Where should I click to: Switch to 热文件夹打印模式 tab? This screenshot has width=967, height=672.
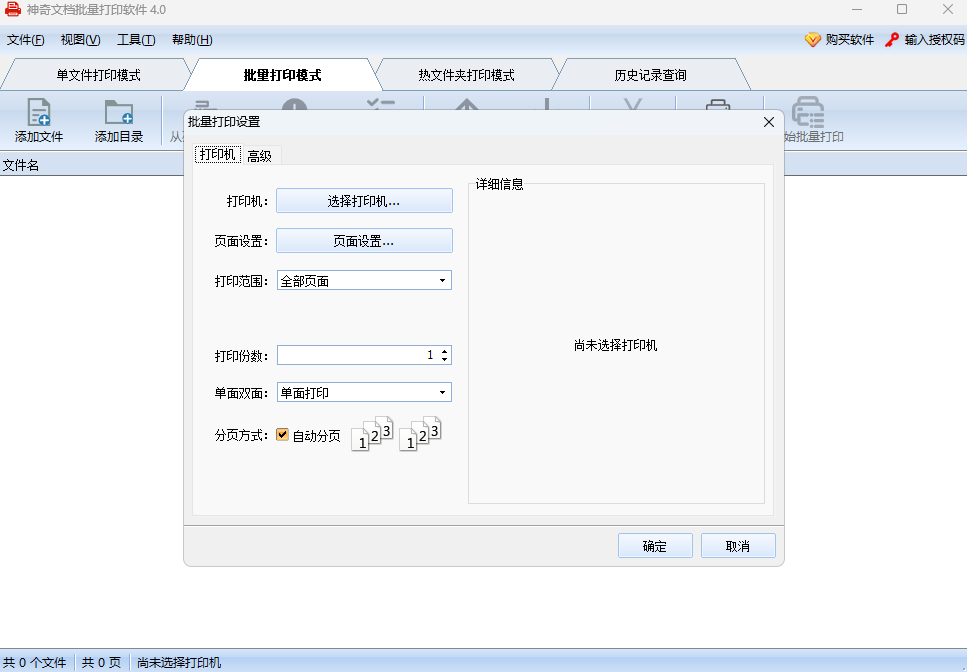click(x=466, y=75)
